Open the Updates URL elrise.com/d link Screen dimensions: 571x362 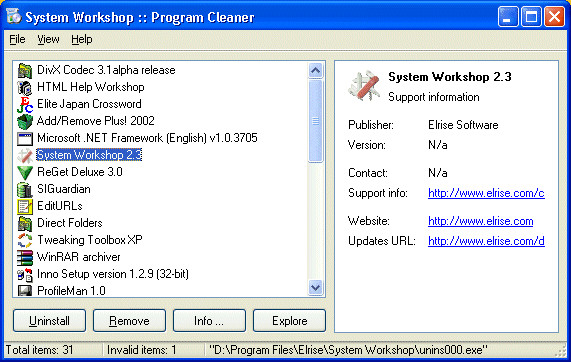click(486, 241)
